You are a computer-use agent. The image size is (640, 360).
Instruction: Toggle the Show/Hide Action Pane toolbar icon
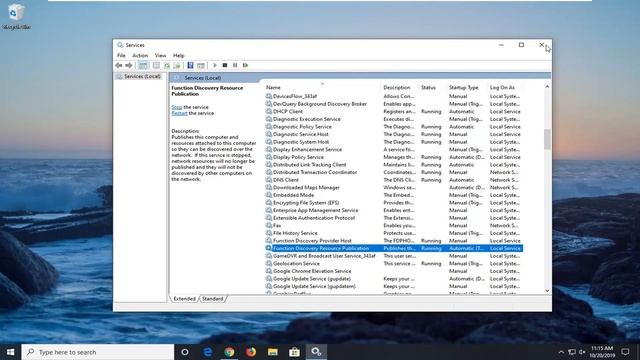coord(201,65)
